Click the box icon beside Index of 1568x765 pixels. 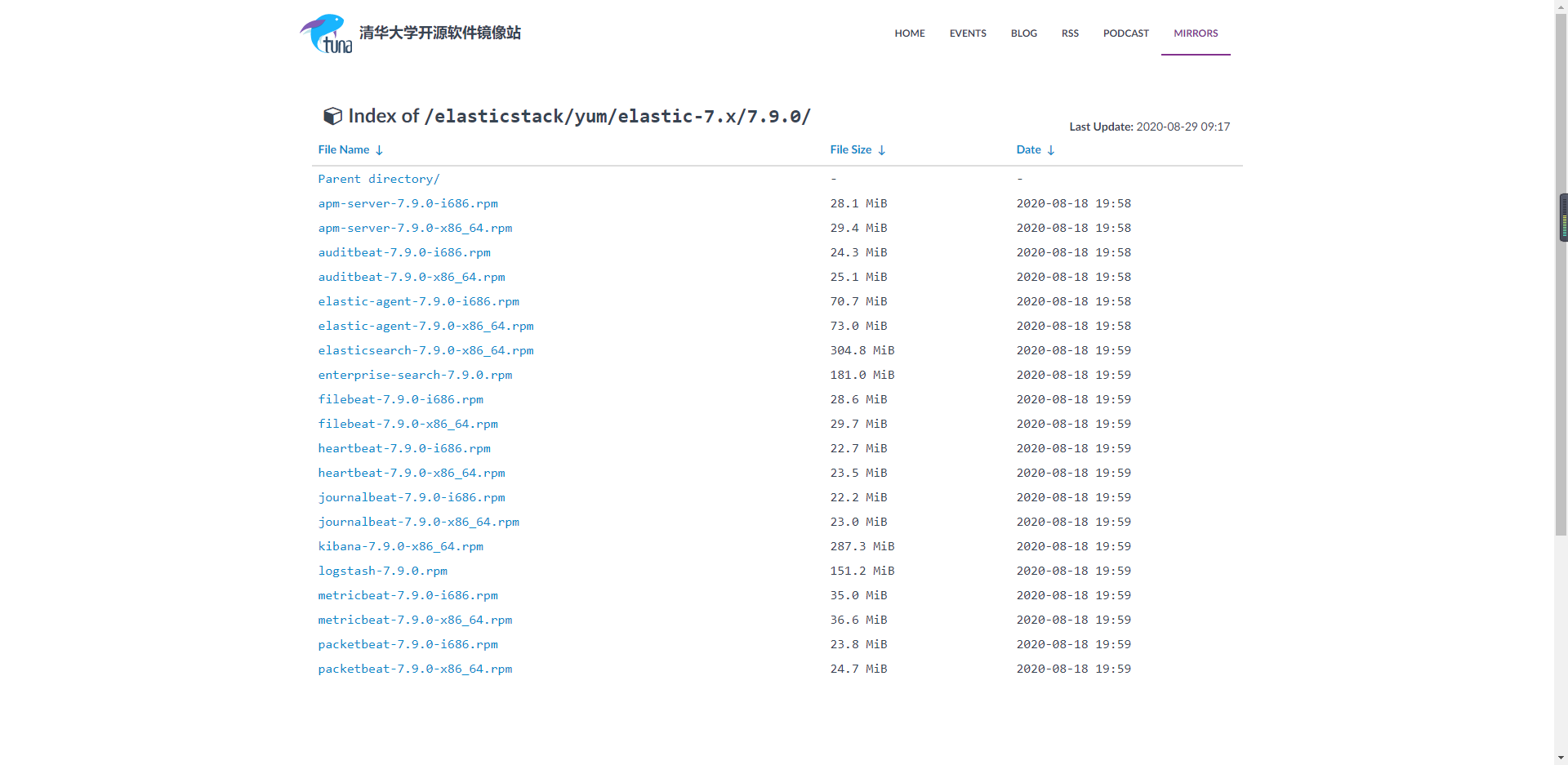[332, 116]
